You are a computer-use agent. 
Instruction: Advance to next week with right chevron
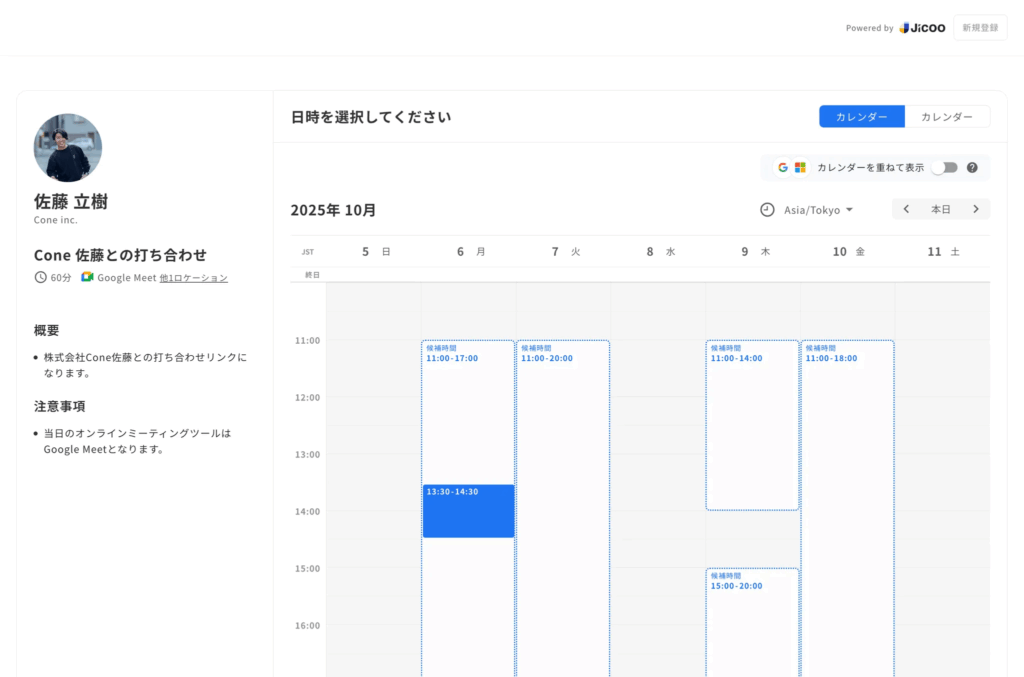976,209
